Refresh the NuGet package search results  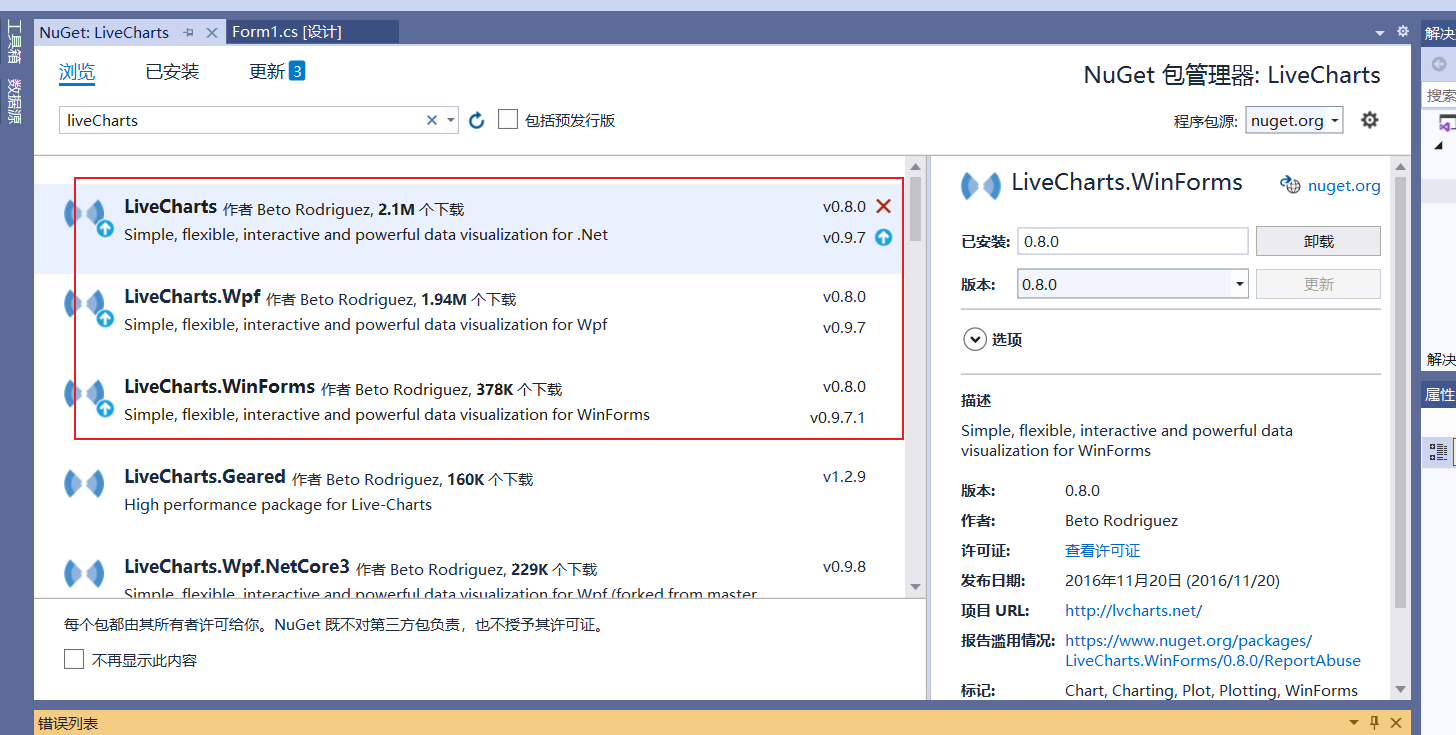(x=477, y=120)
